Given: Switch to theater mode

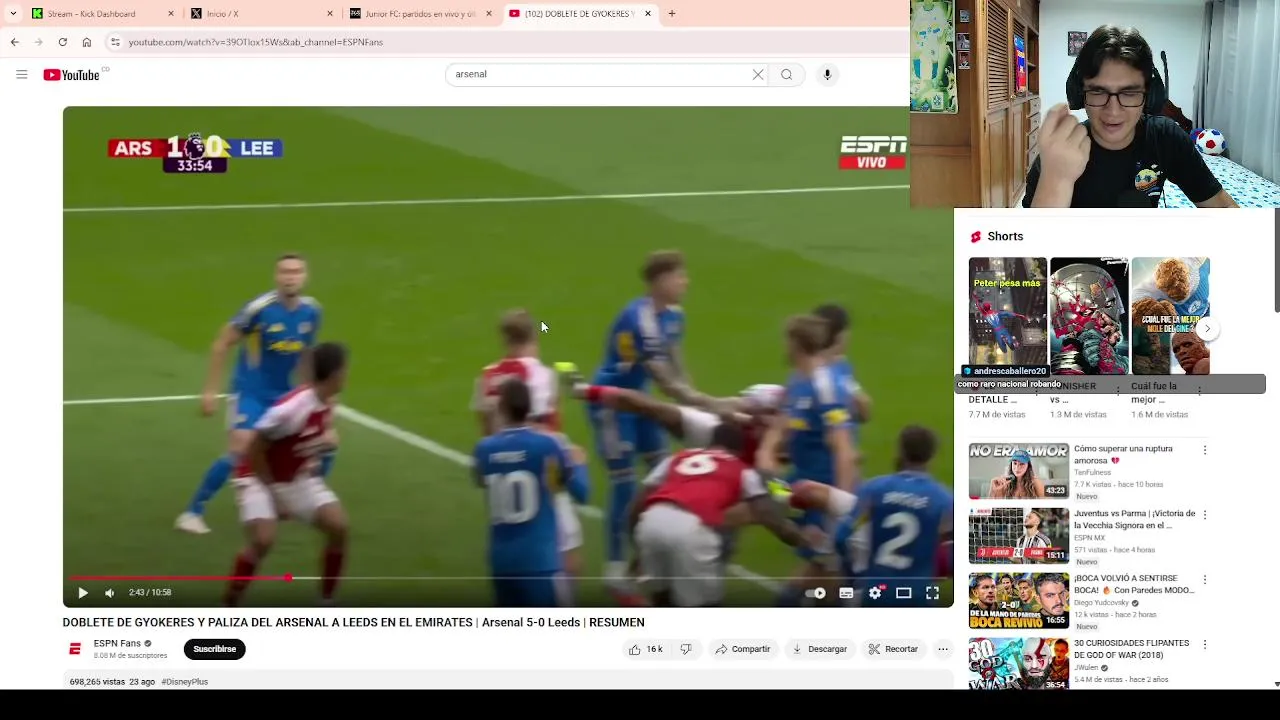Looking at the screenshot, I should coord(903,593).
